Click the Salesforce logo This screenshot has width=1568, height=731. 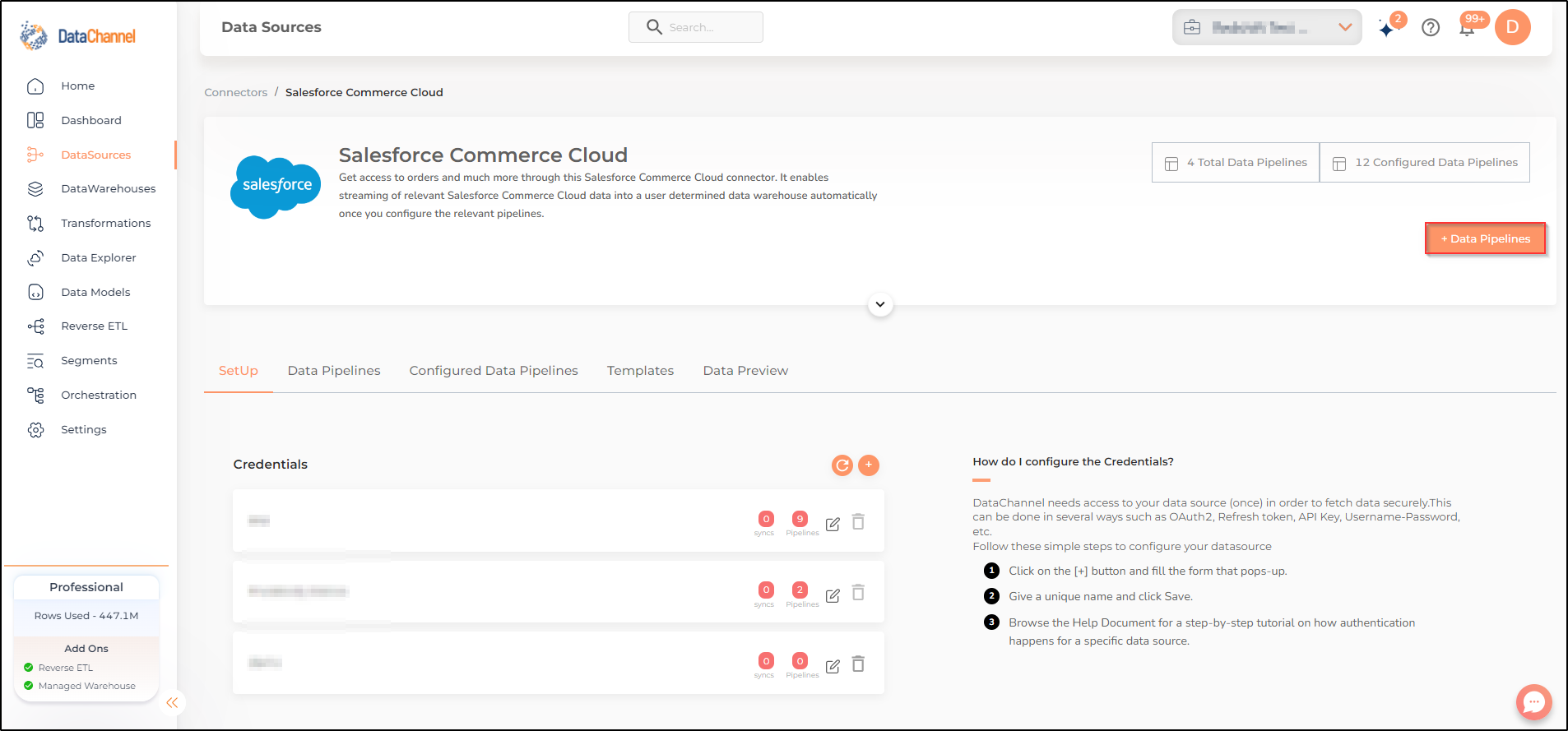276,187
